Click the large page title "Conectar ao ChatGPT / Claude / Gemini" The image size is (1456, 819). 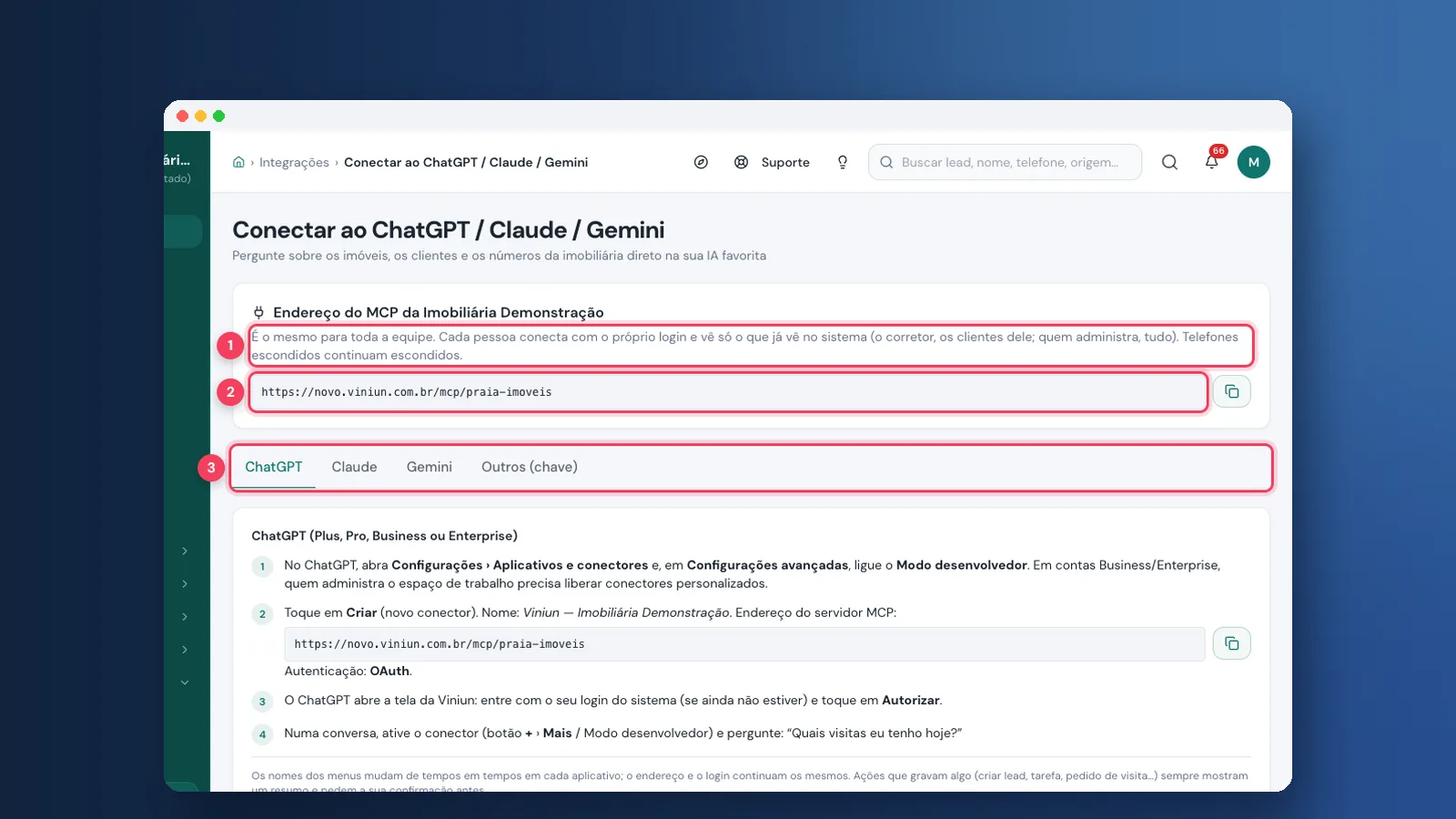pyautogui.click(x=449, y=230)
